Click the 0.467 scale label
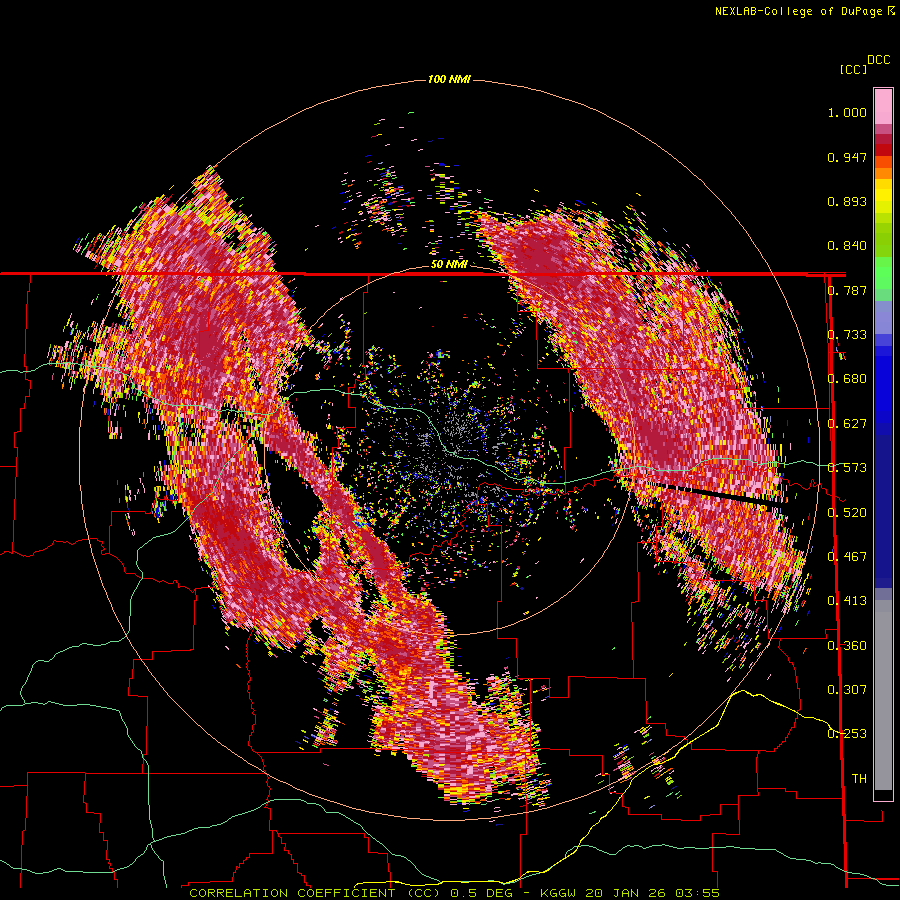Screen dimensions: 900x900 pyautogui.click(x=847, y=556)
